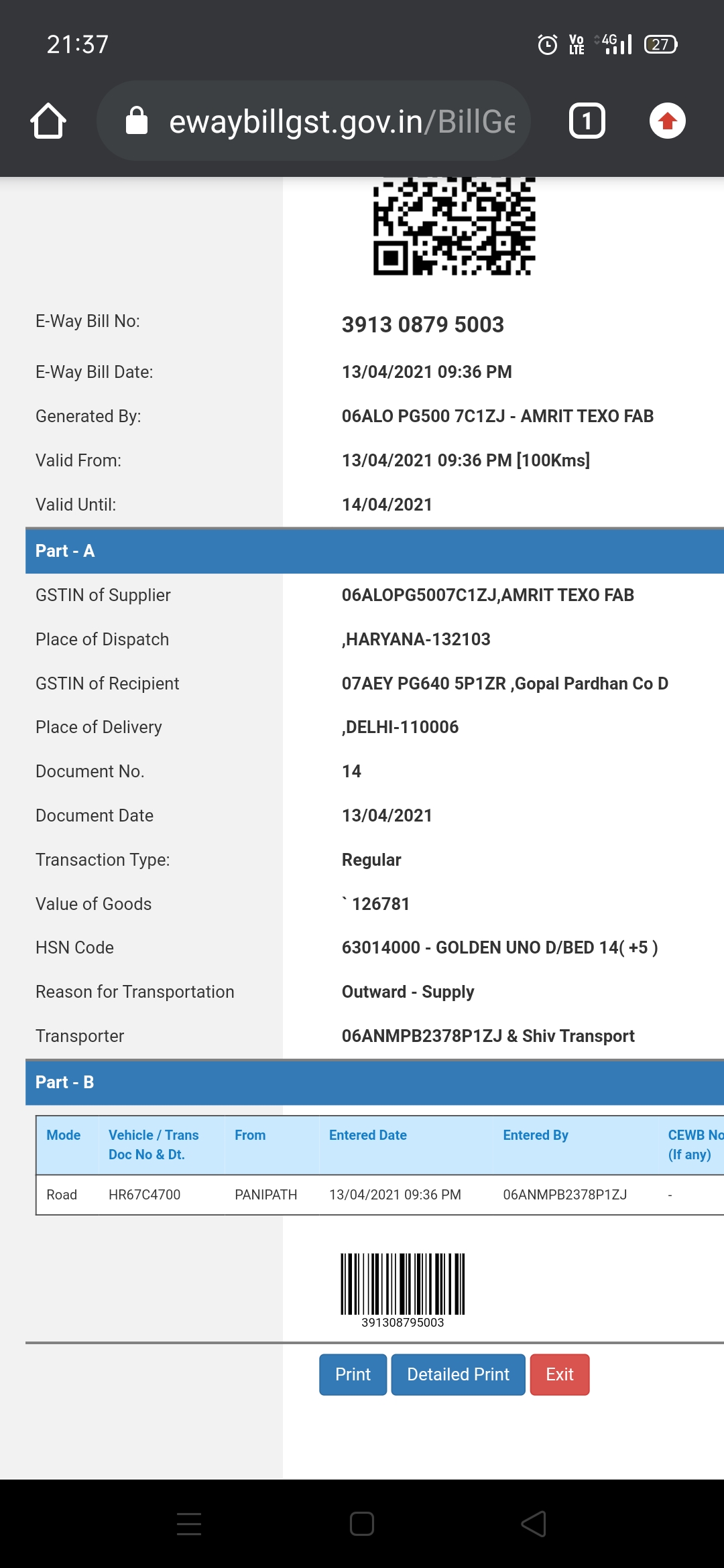This screenshot has height=1568, width=724.
Task: Tap the red upward arrow update icon
Action: point(668,121)
